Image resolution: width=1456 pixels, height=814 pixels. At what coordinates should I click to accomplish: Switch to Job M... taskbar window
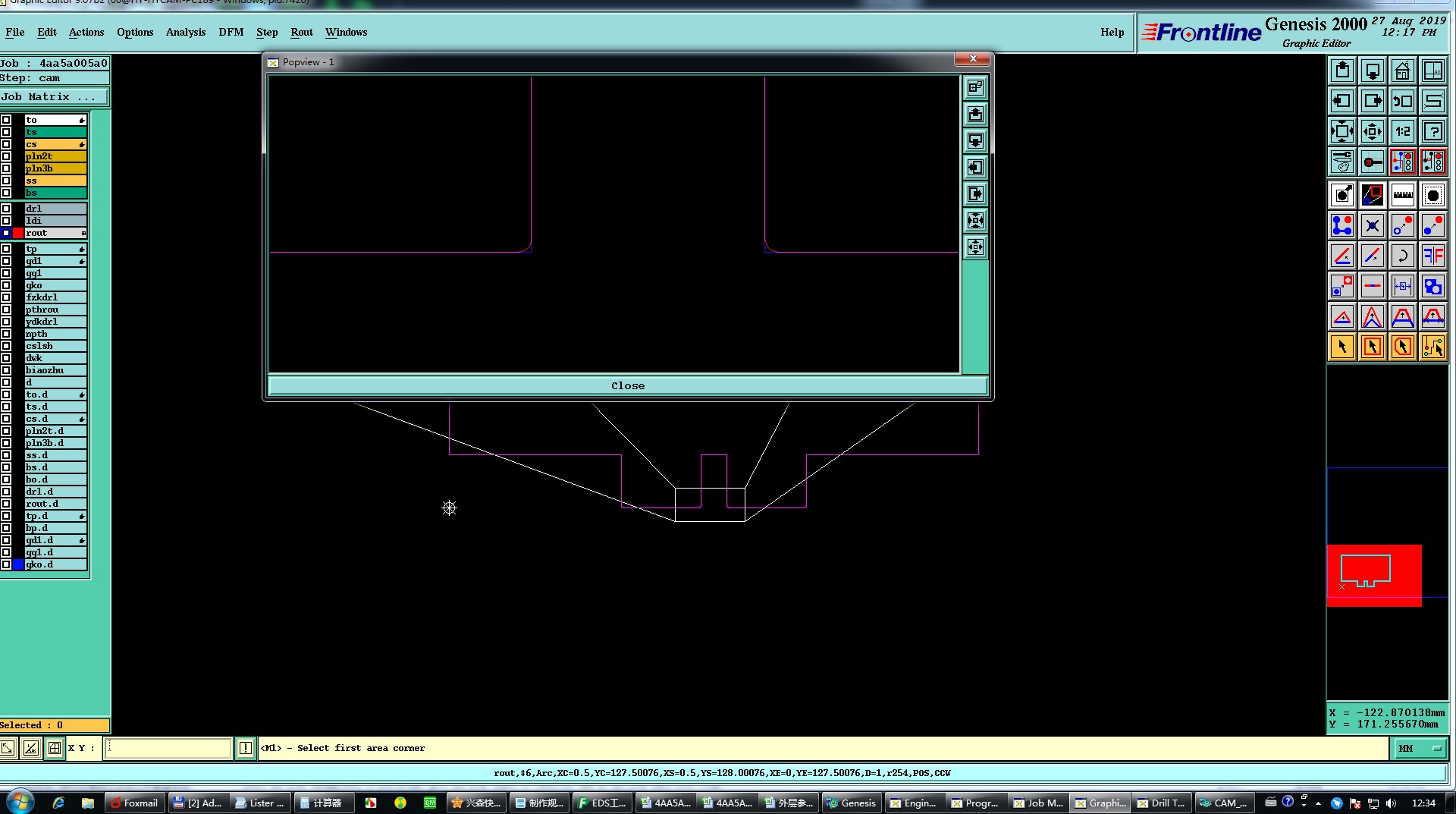1038,803
